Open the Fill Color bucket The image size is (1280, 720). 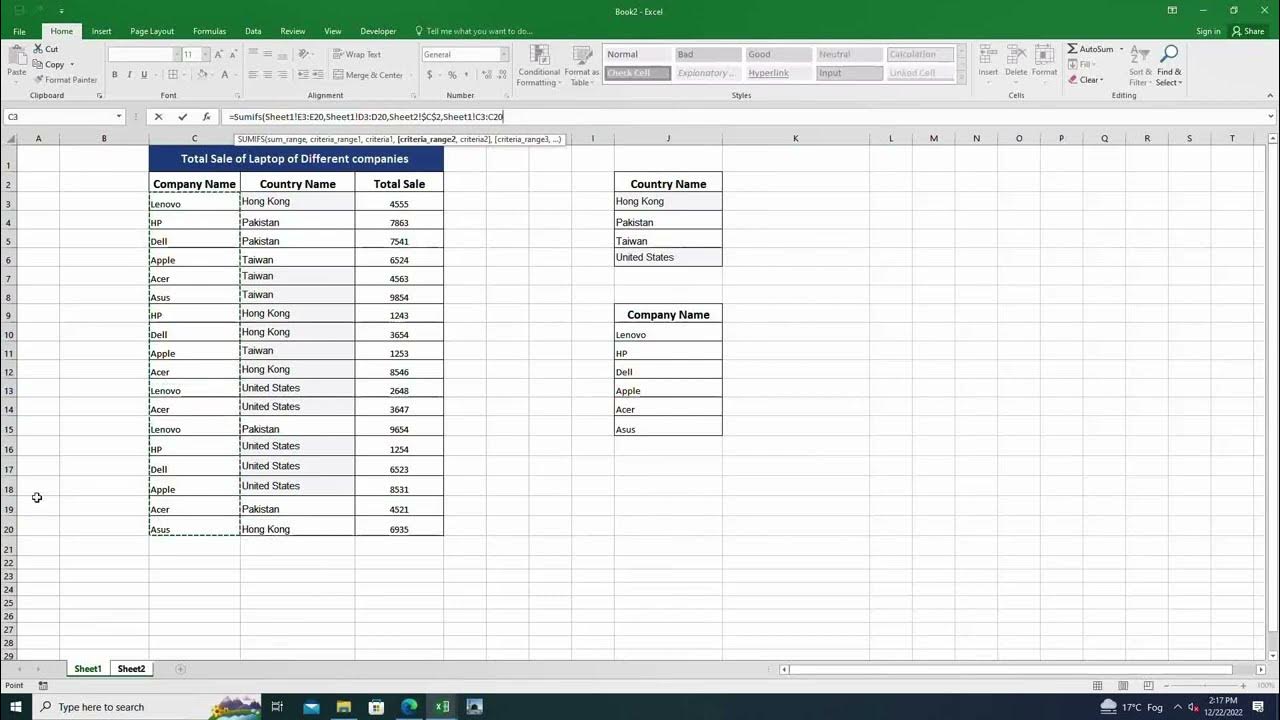click(201, 75)
